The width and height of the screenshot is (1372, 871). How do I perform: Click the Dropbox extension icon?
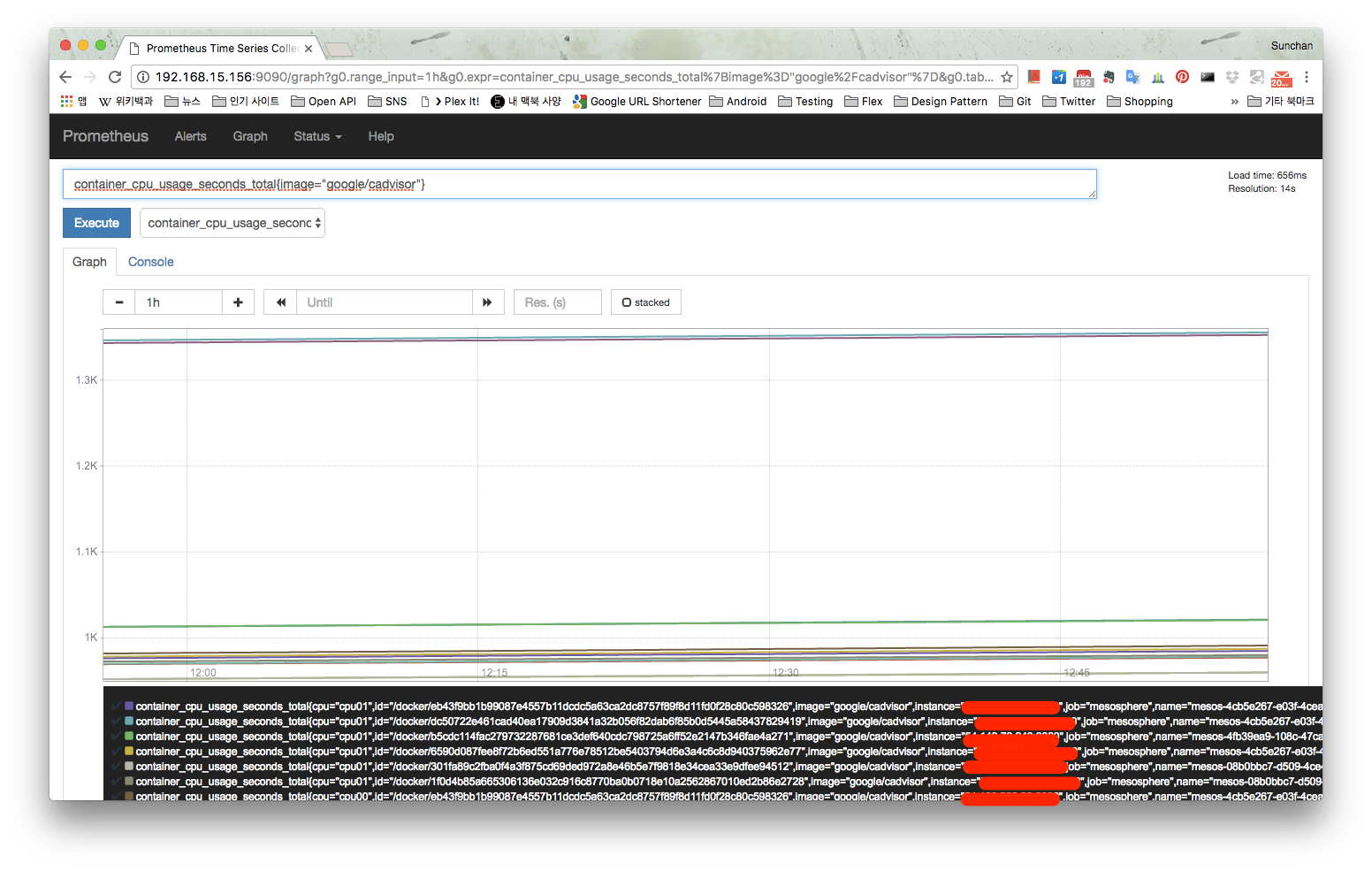pos(1232,77)
